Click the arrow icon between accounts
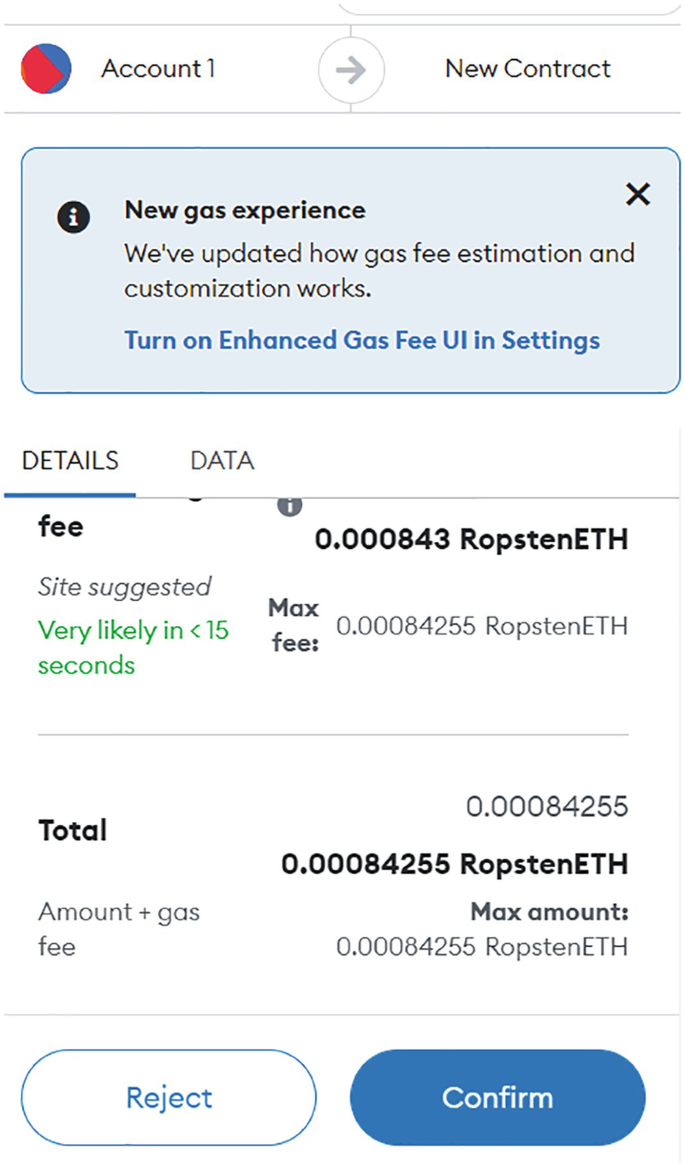Image resolution: width=685 pixels, height=1167 pixels. pyautogui.click(x=350, y=70)
